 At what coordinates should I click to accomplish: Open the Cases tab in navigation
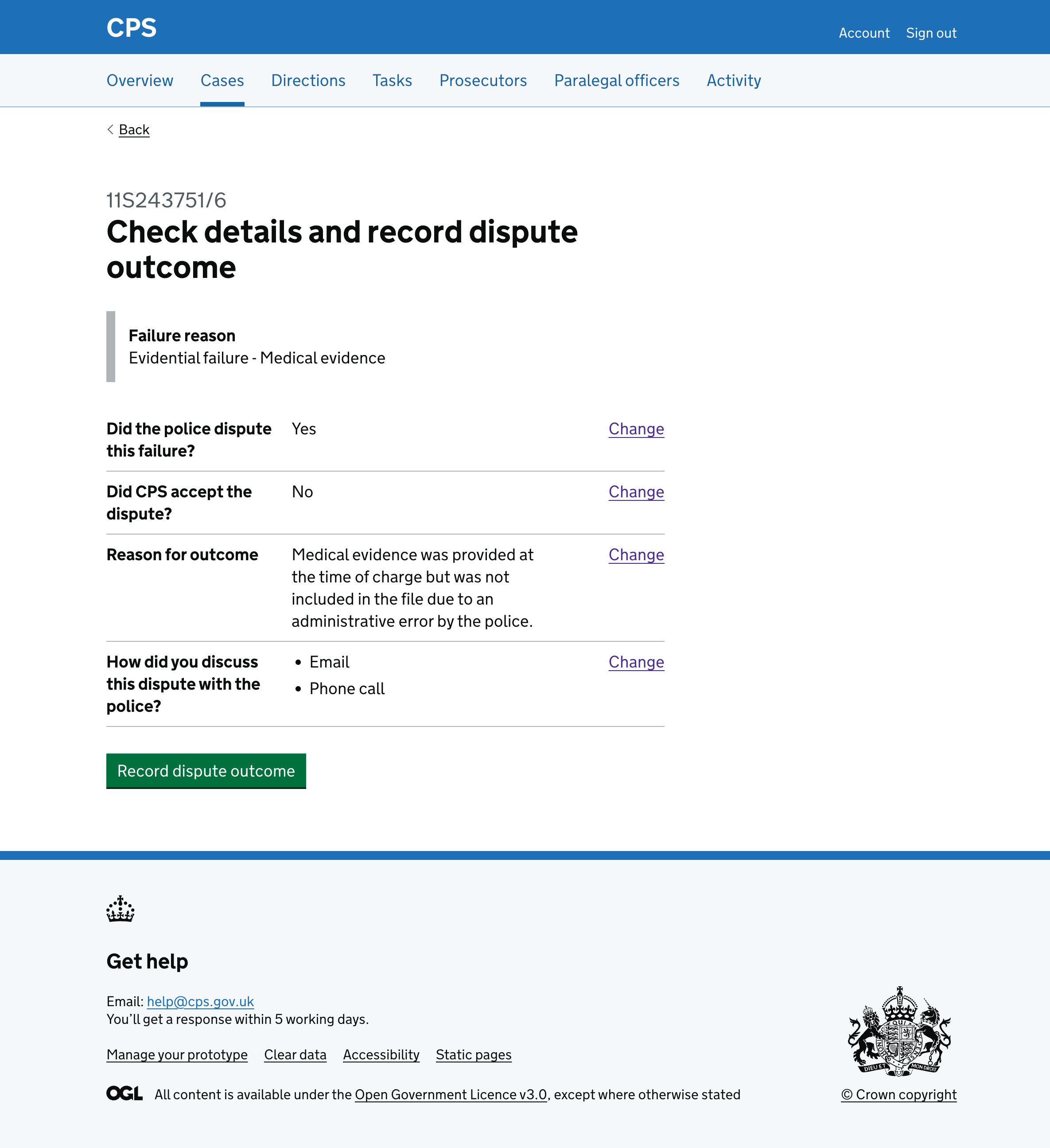pos(222,80)
